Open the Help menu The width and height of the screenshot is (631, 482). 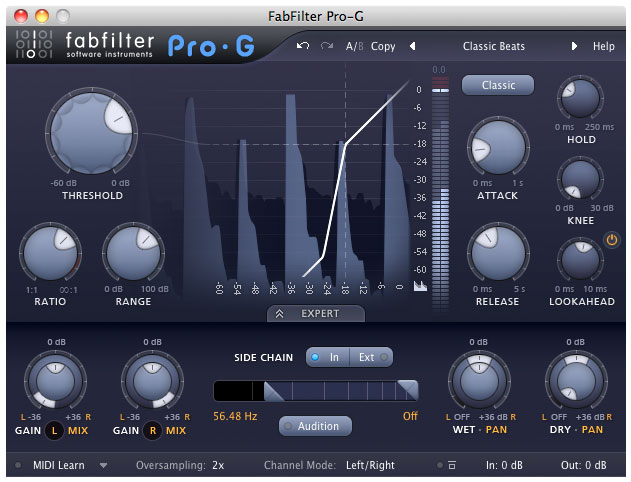[x=604, y=46]
